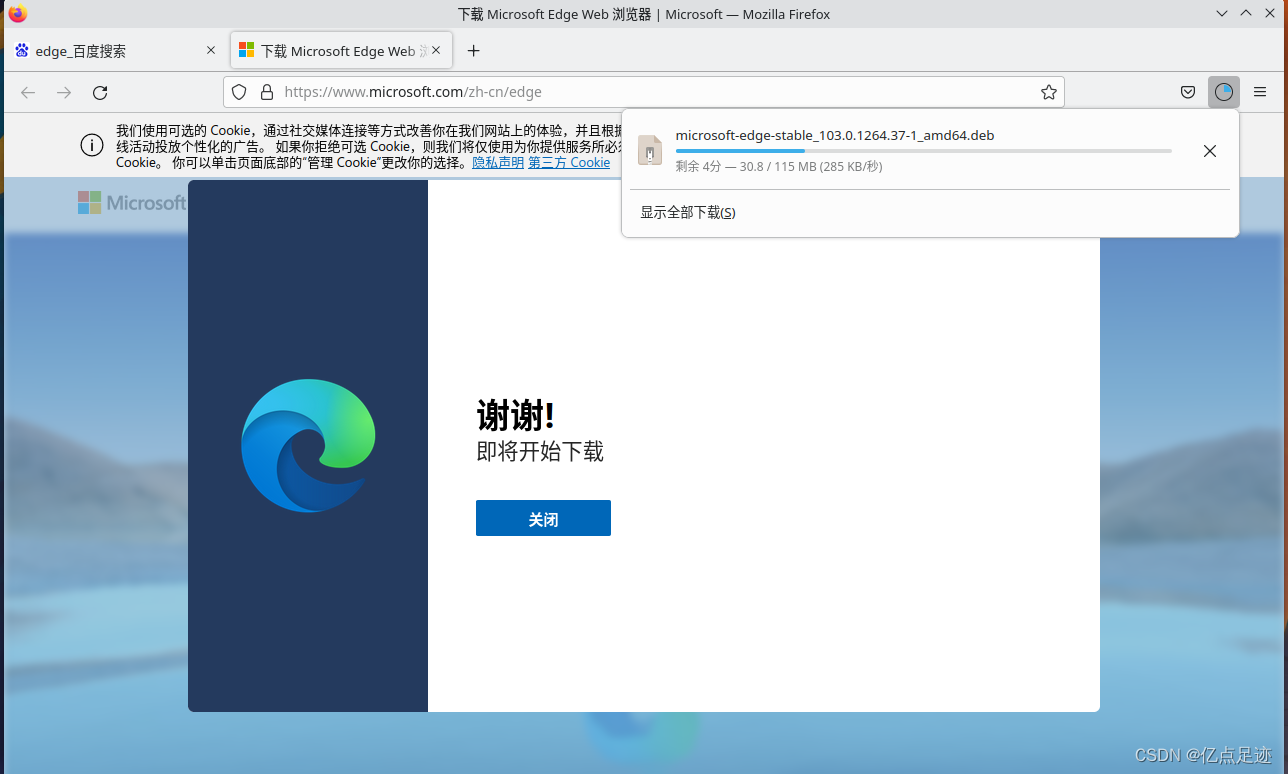Focus the URL address bar
The width and height of the screenshot is (1288, 774).
(x=644, y=92)
